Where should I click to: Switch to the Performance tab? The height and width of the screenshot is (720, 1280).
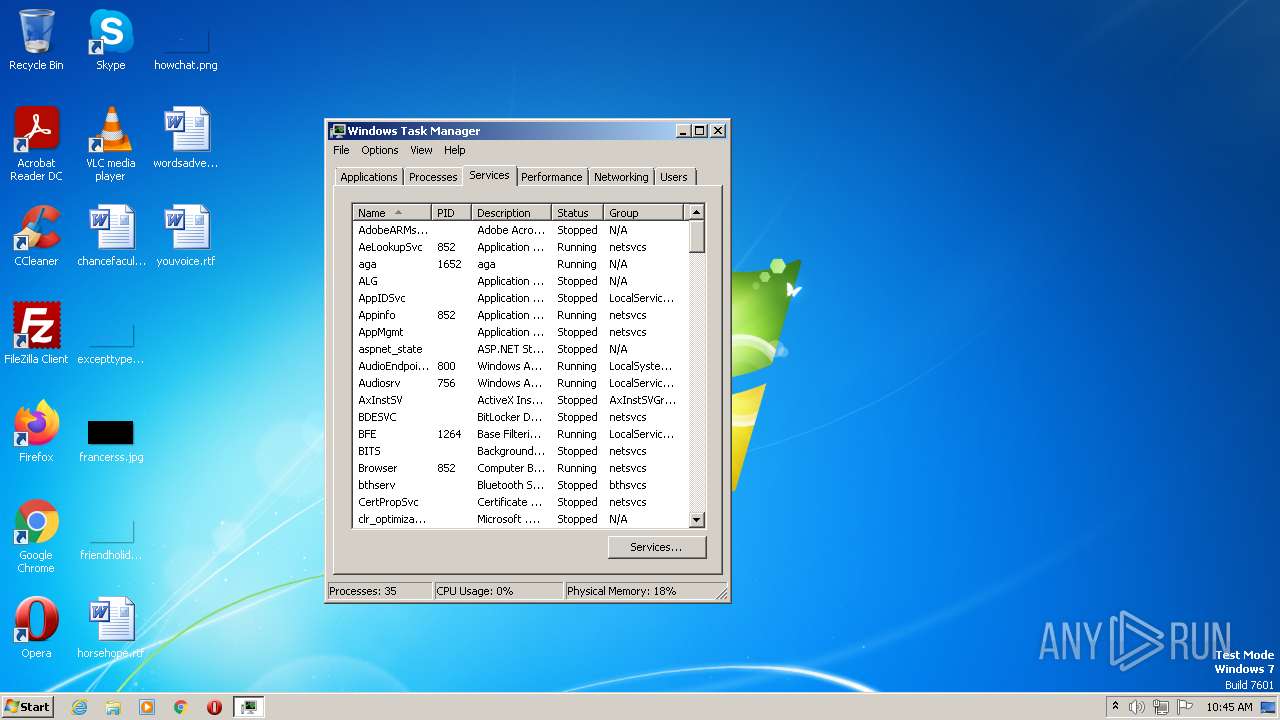(x=551, y=177)
